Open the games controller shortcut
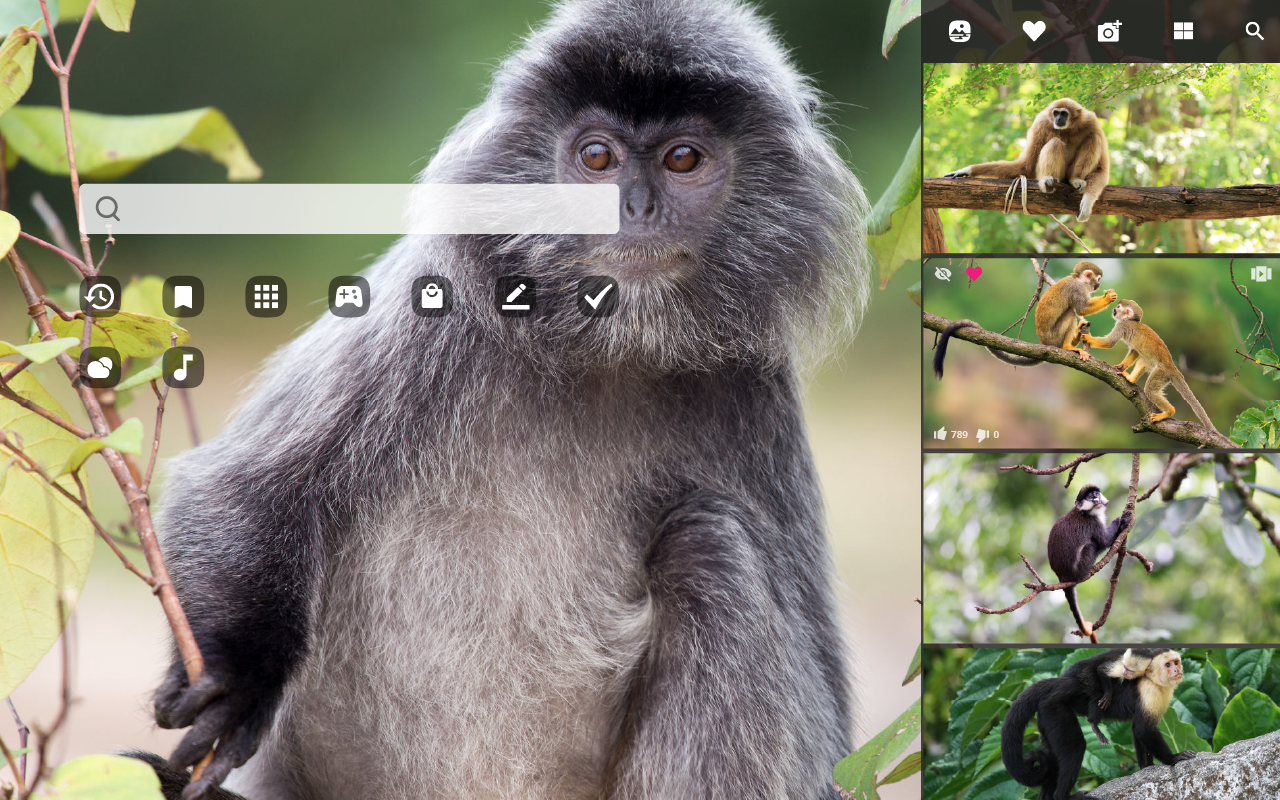 (349, 296)
